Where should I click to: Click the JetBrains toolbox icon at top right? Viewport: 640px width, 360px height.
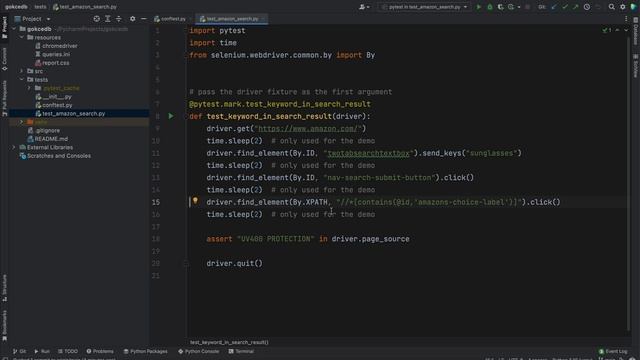point(633,7)
